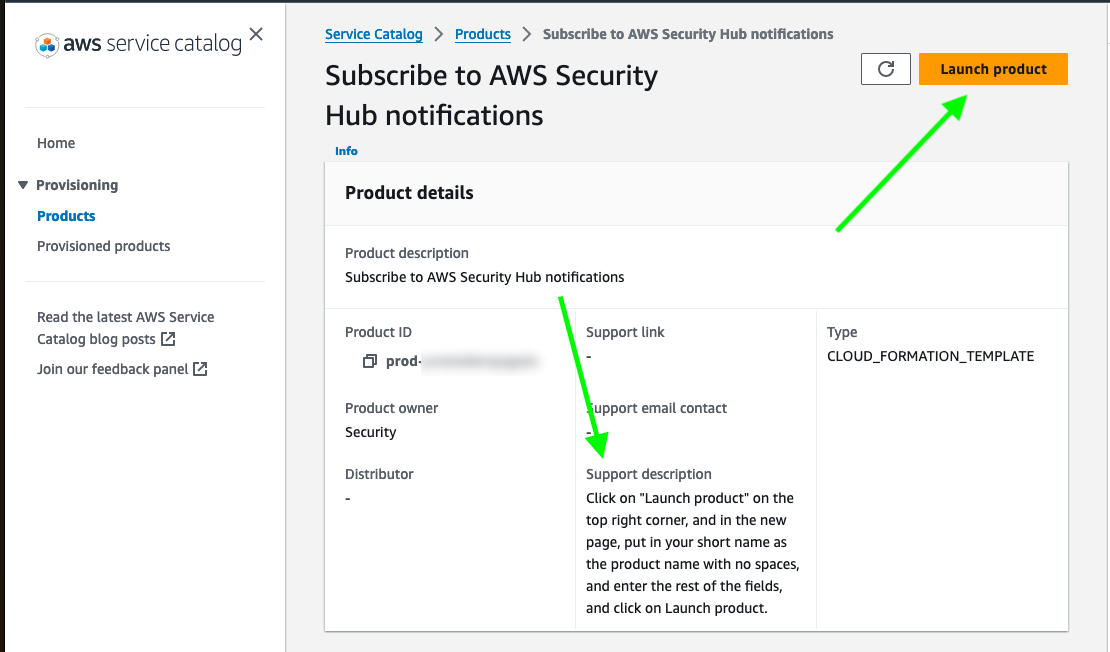Collapse the Provisioning section

tap(77, 185)
